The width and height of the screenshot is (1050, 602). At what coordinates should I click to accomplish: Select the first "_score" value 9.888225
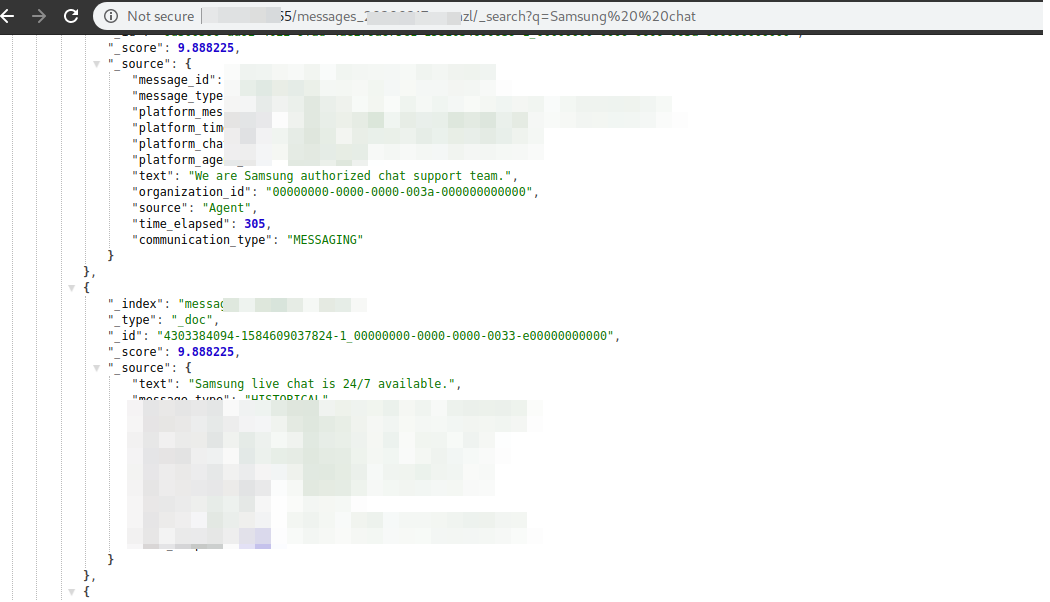[206, 48]
